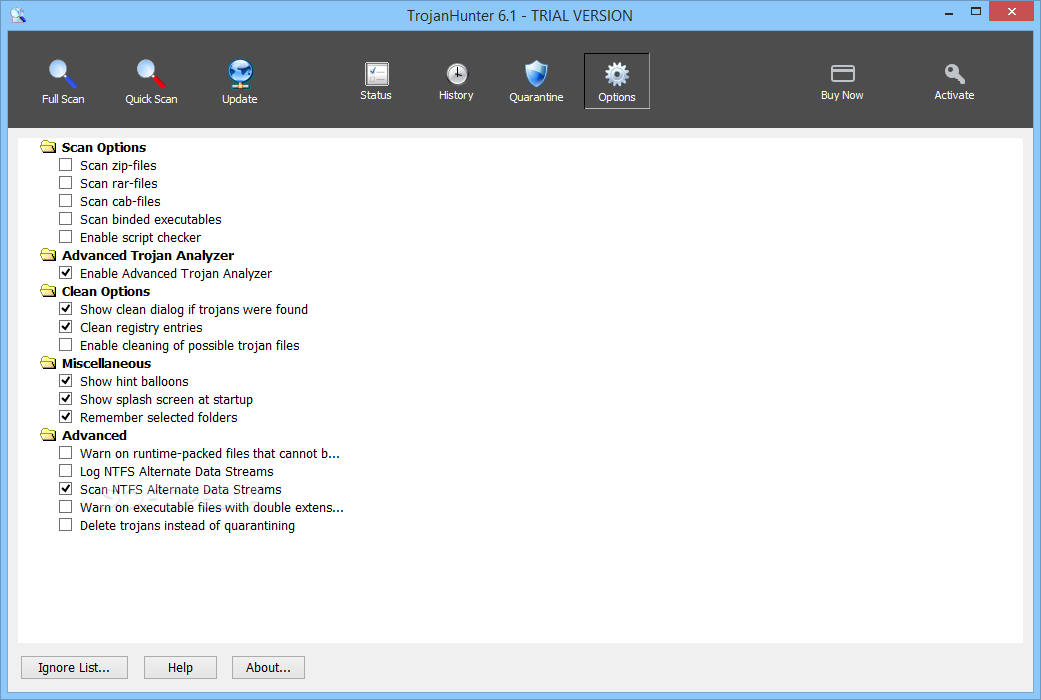Select the Clean Options heading
The image size is (1041, 700).
click(x=106, y=292)
